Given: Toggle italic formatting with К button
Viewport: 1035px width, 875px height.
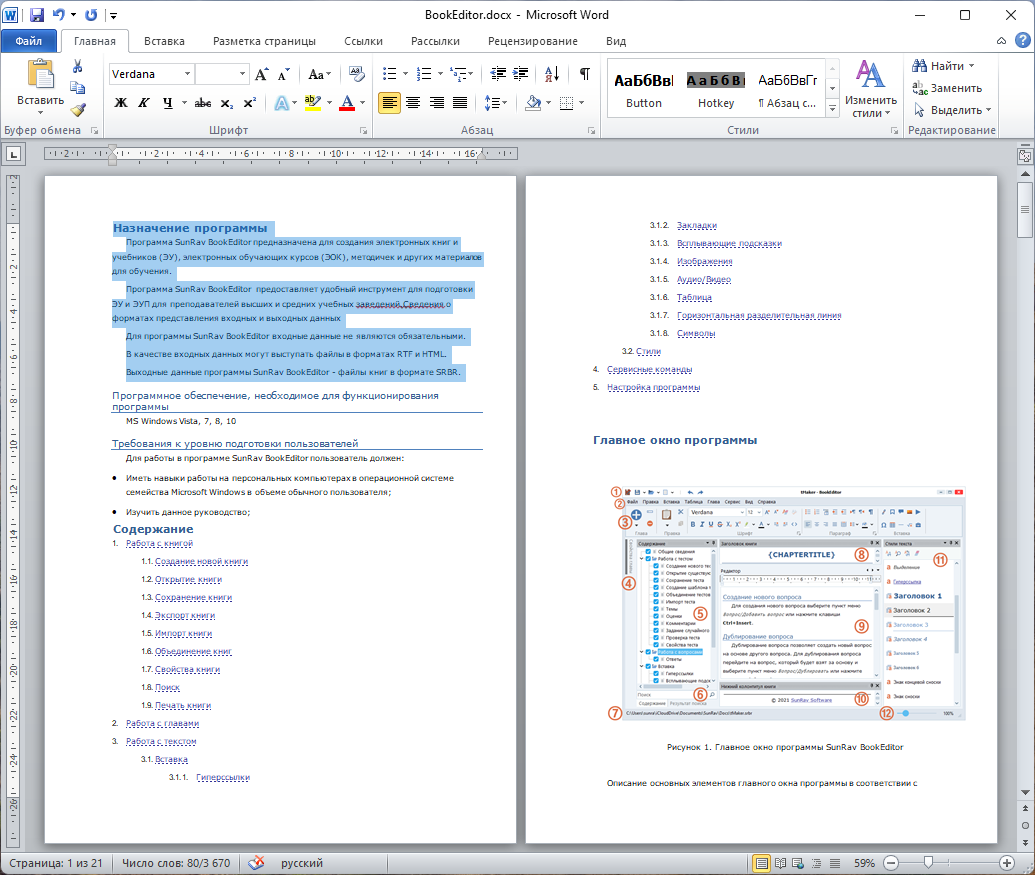Looking at the screenshot, I should [x=144, y=102].
